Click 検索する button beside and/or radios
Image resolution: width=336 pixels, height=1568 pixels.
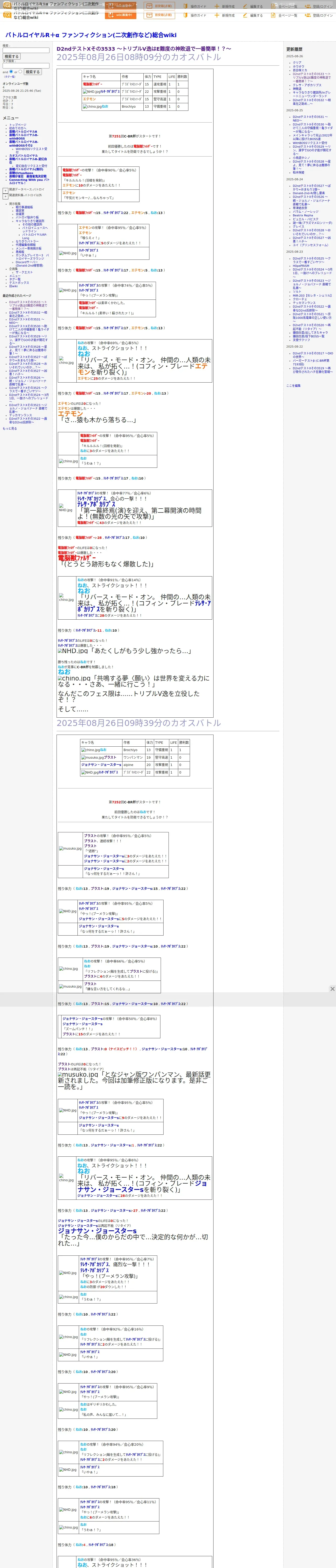click(x=32, y=72)
